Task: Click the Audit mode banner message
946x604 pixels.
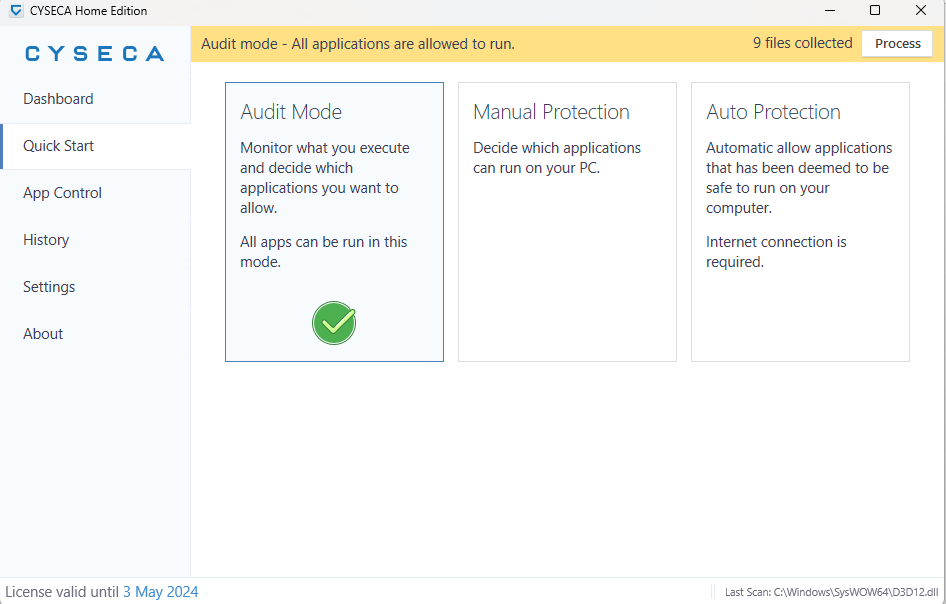Action: click(x=358, y=44)
